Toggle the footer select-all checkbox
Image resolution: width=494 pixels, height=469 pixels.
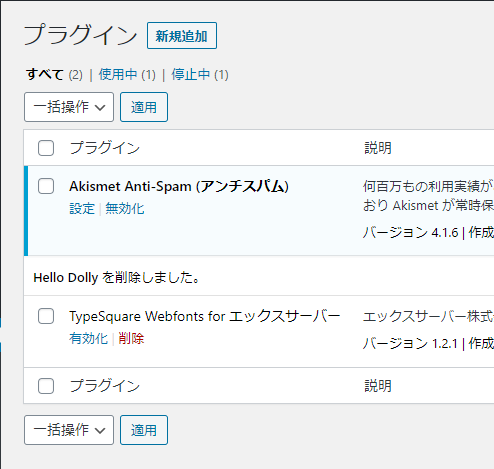[x=46, y=386]
